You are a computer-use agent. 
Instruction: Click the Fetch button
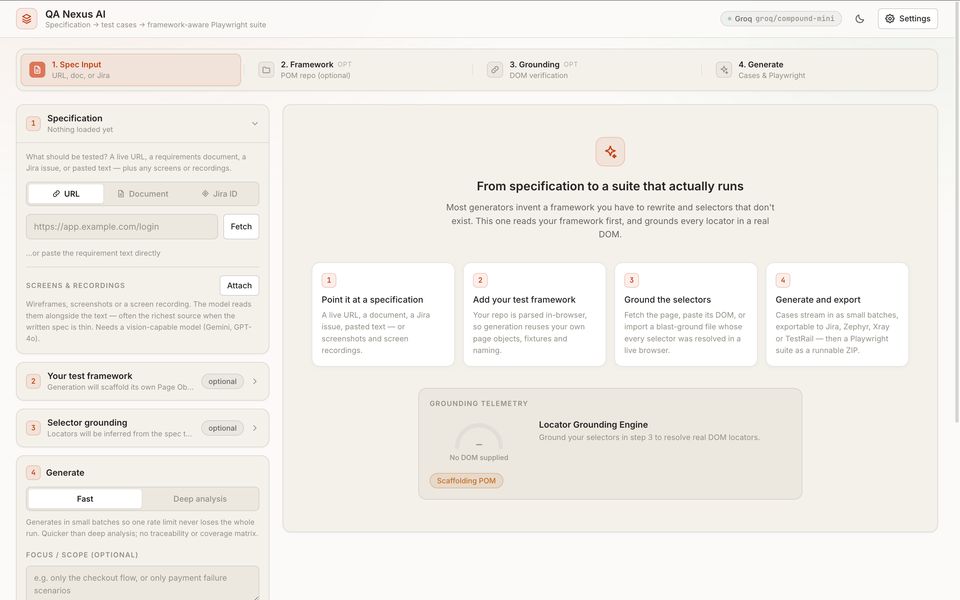coord(241,227)
